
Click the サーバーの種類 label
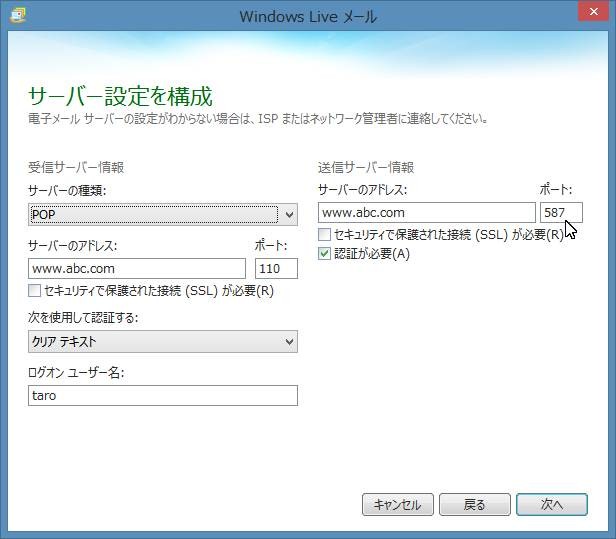coord(67,191)
